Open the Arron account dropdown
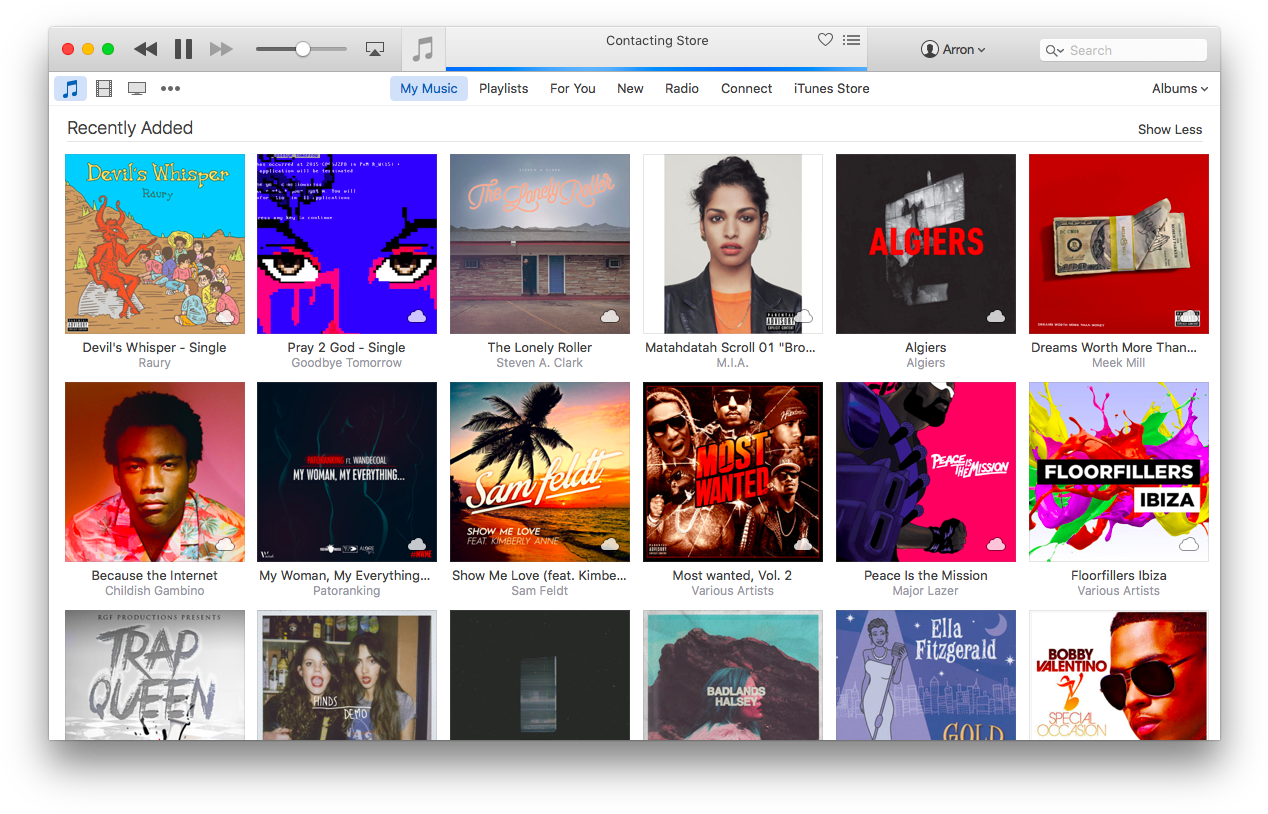The image size is (1268, 814). pyautogui.click(x=952, y=48)
